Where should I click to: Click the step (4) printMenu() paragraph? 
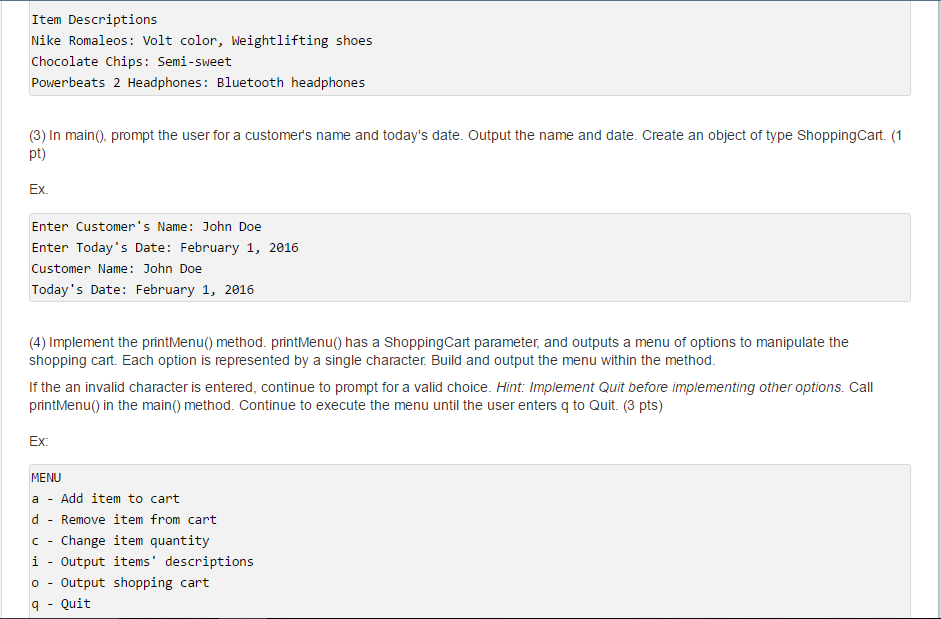click(x=438, y=351)
